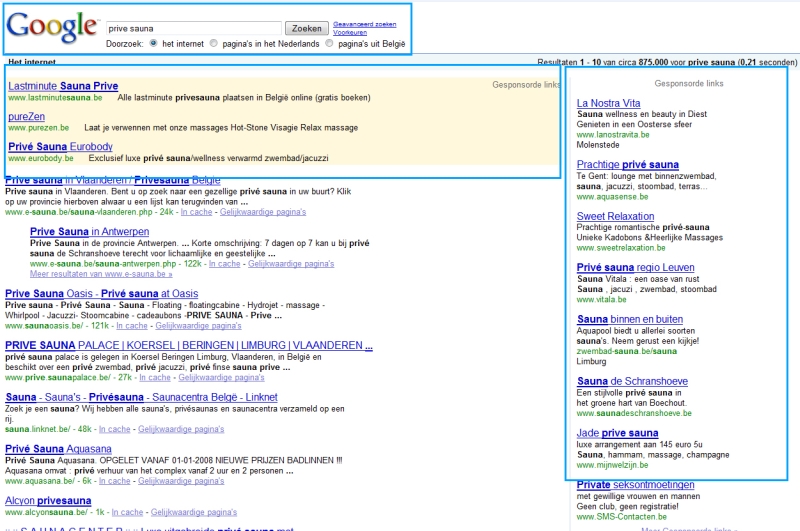Open 'Alcyon privesauna' result

coord(48,501)
